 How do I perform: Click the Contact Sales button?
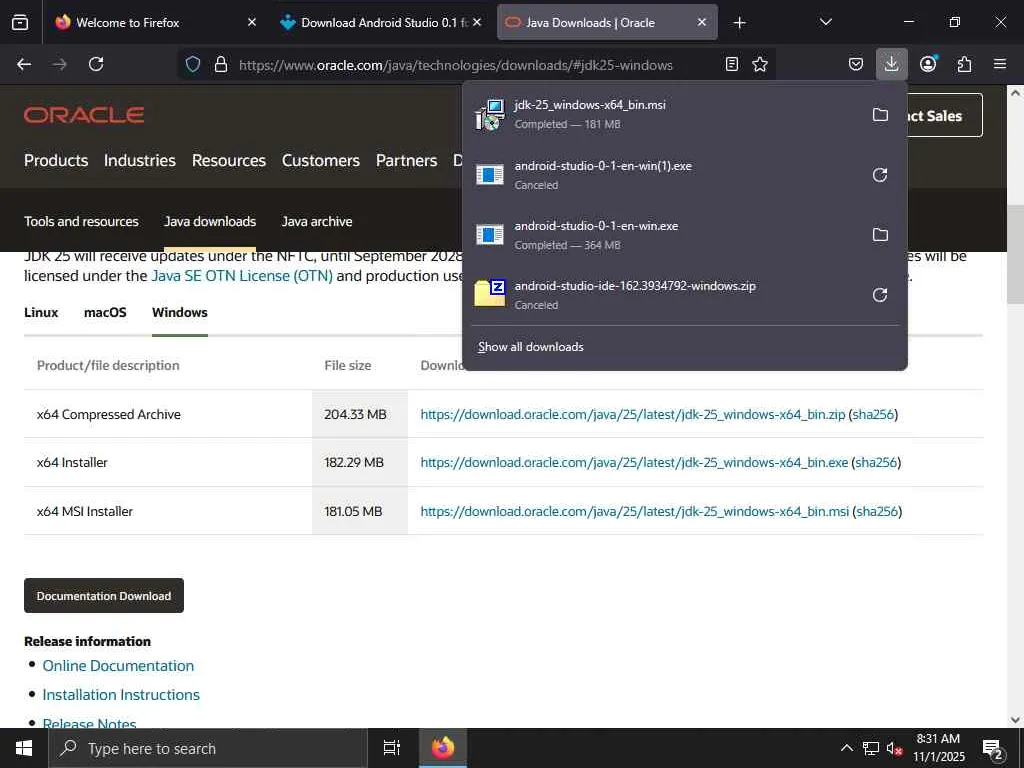[x=944, y=116]
